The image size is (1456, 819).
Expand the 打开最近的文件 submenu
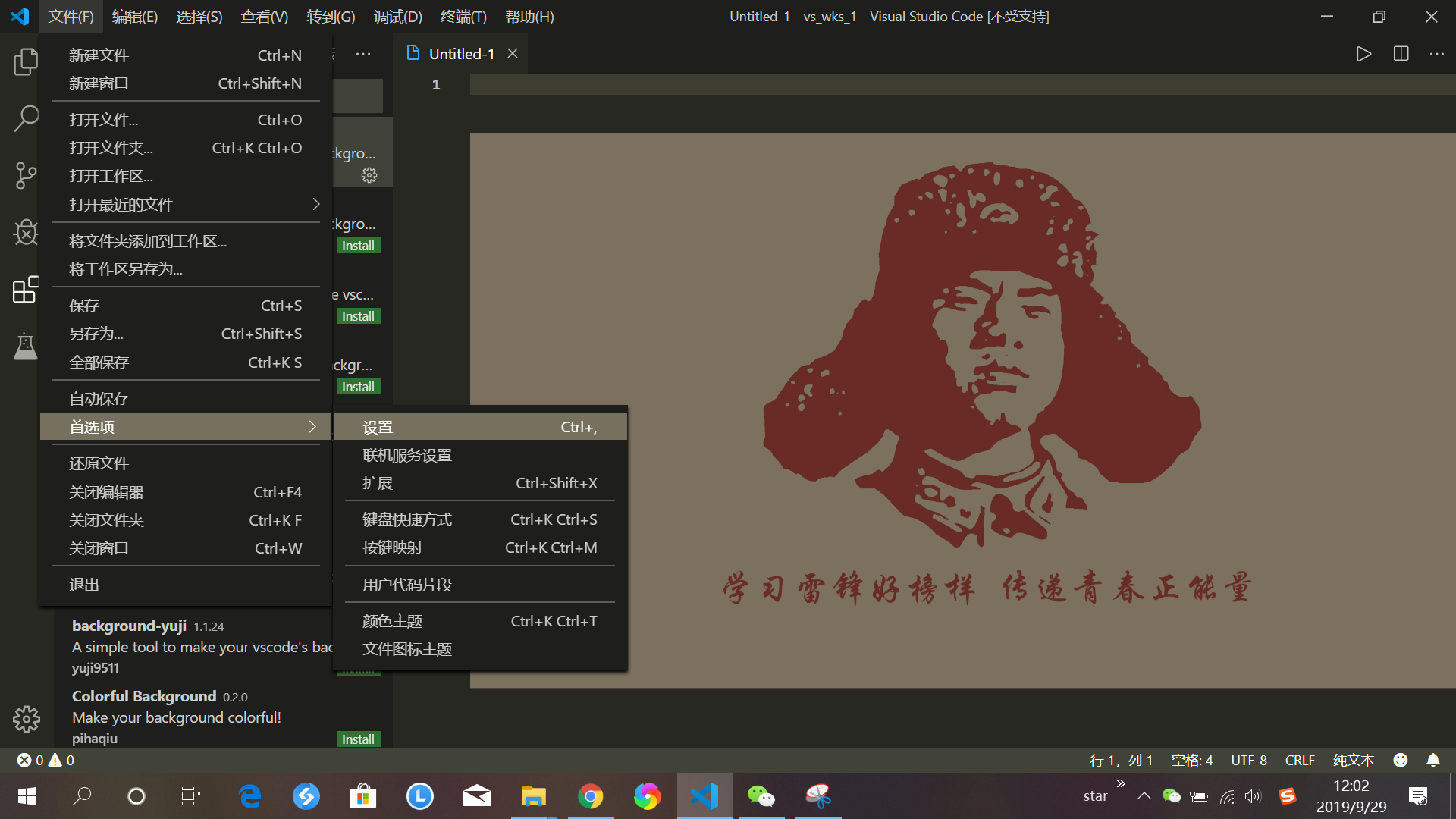pos(120,204)
